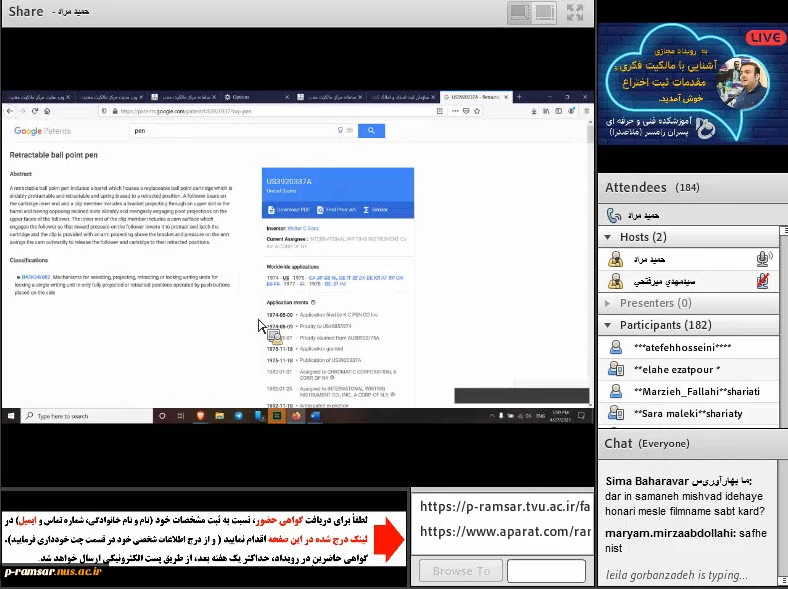Click the Task View icon in shared taskbar
788x589 pixels.
point(181,416)
